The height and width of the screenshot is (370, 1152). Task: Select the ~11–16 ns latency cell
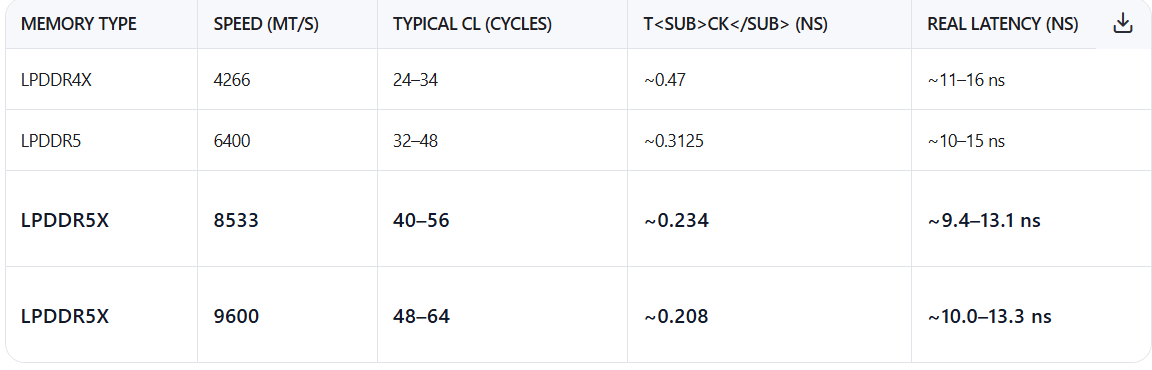click(x=966, y=79)
